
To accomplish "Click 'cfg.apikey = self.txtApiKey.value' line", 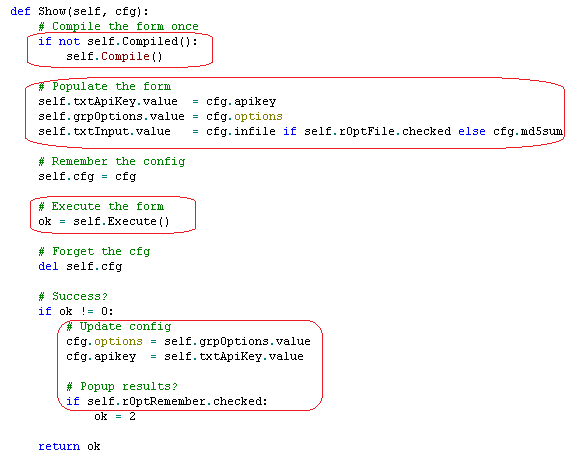I will [185, 357].
